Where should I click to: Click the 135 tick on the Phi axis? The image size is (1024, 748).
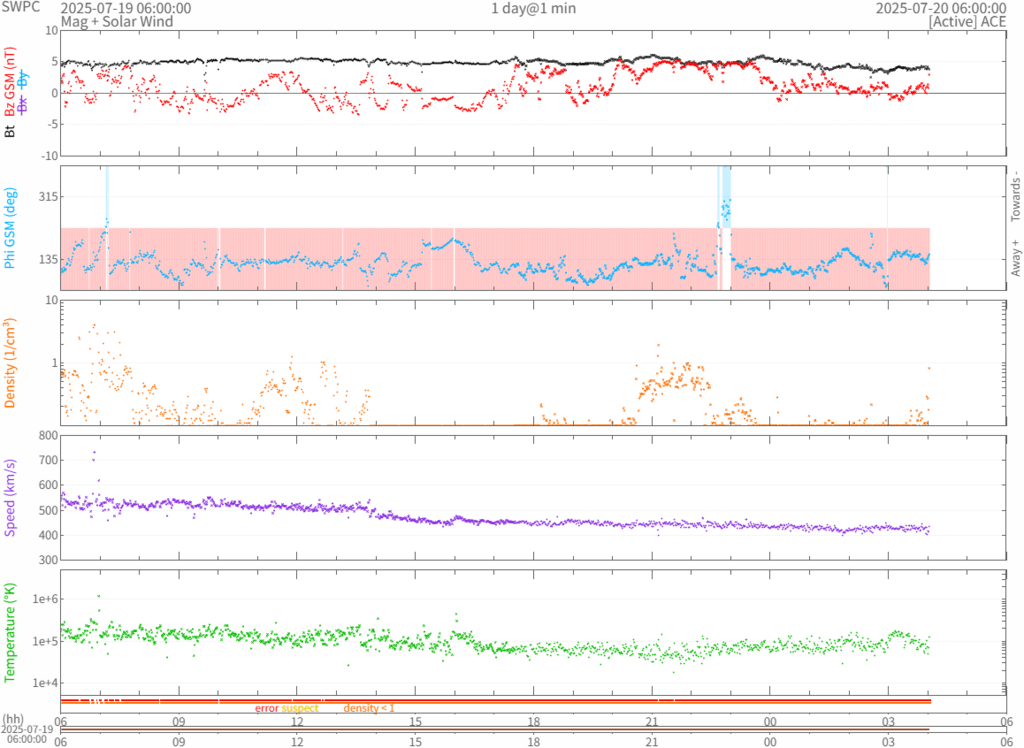[x=46, y=259]
